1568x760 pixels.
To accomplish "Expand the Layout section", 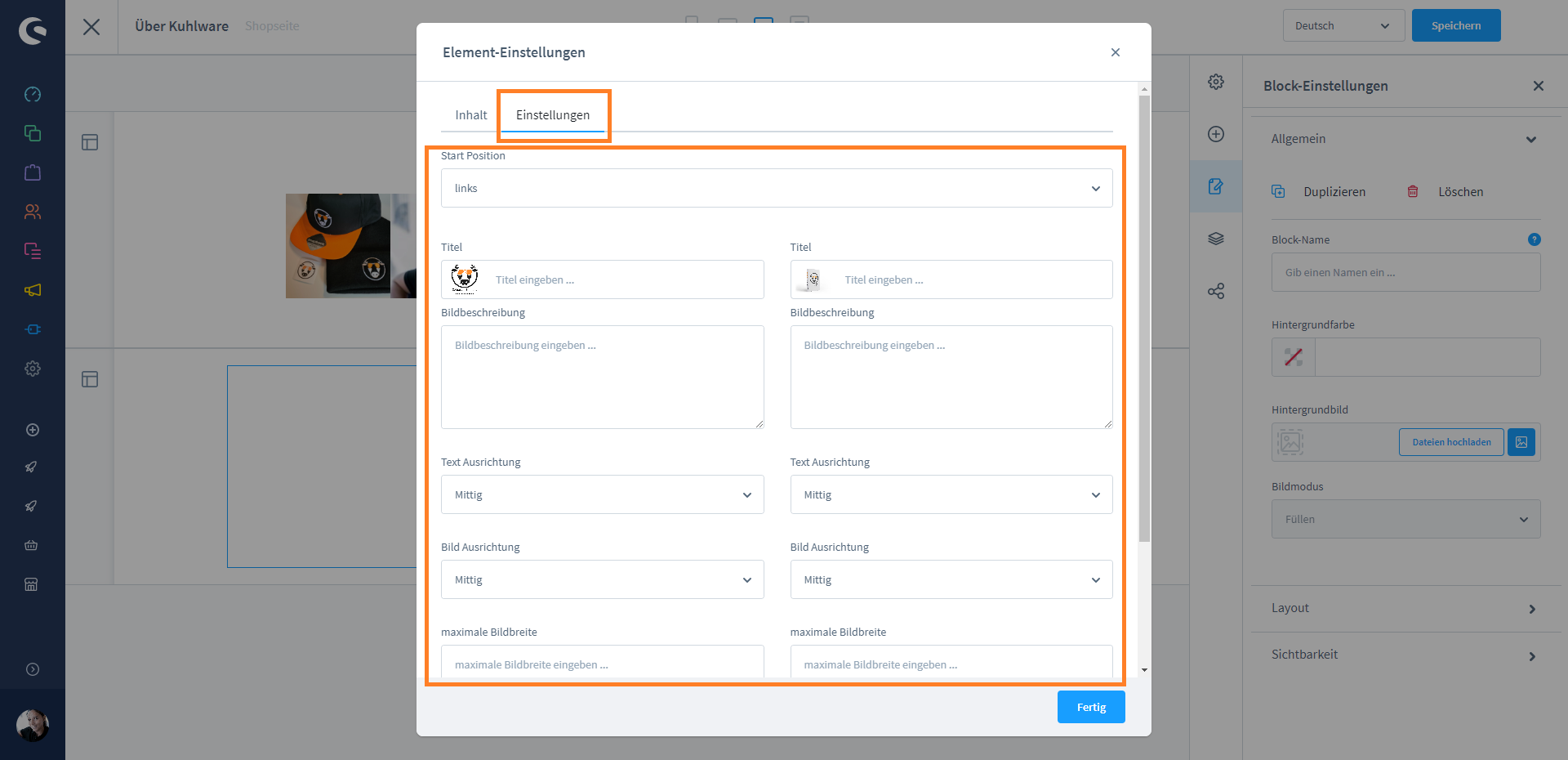I will click(x=1405, y=608).
